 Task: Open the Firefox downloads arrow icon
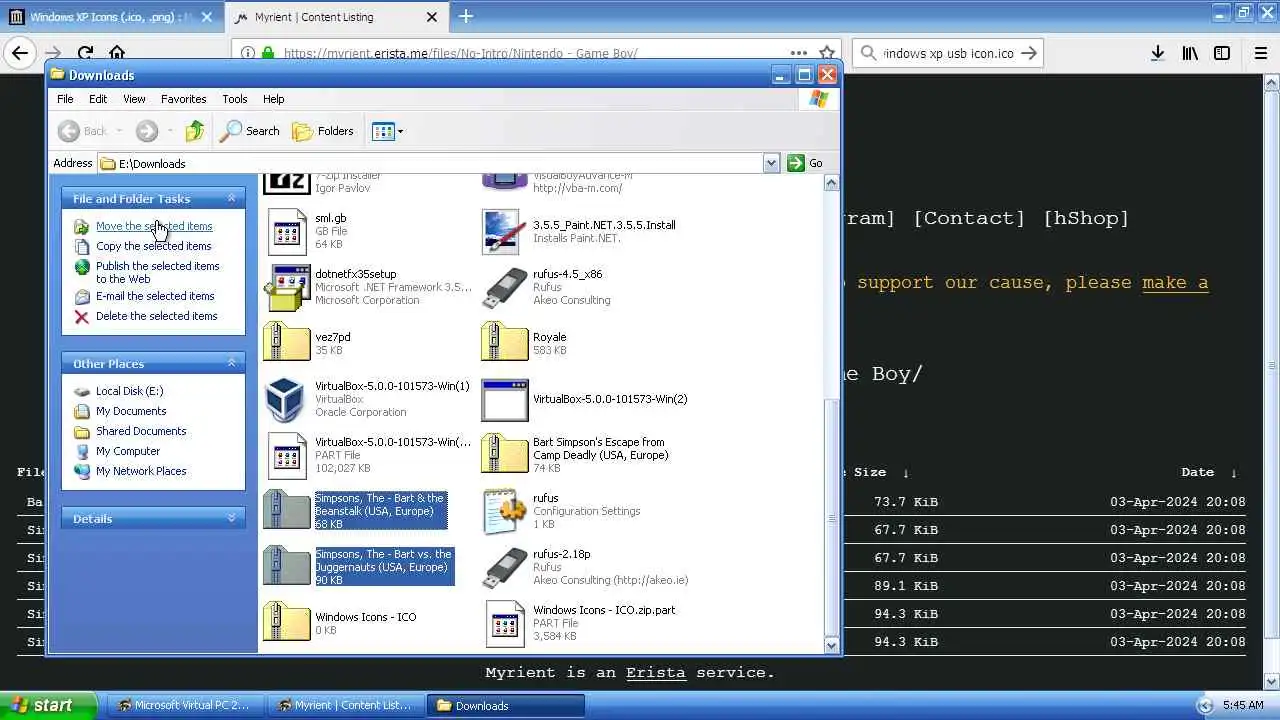tap(1157, 53)
